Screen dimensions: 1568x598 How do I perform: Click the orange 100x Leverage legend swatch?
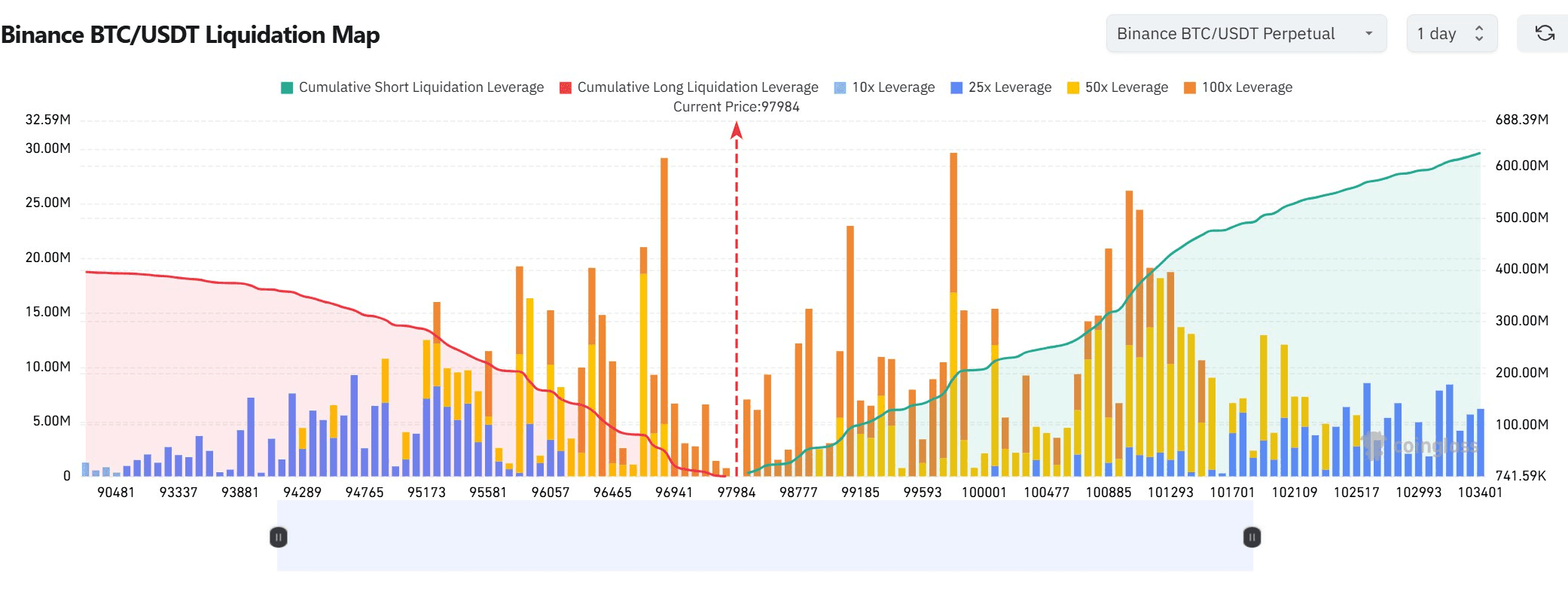[x=1190, y=87]
